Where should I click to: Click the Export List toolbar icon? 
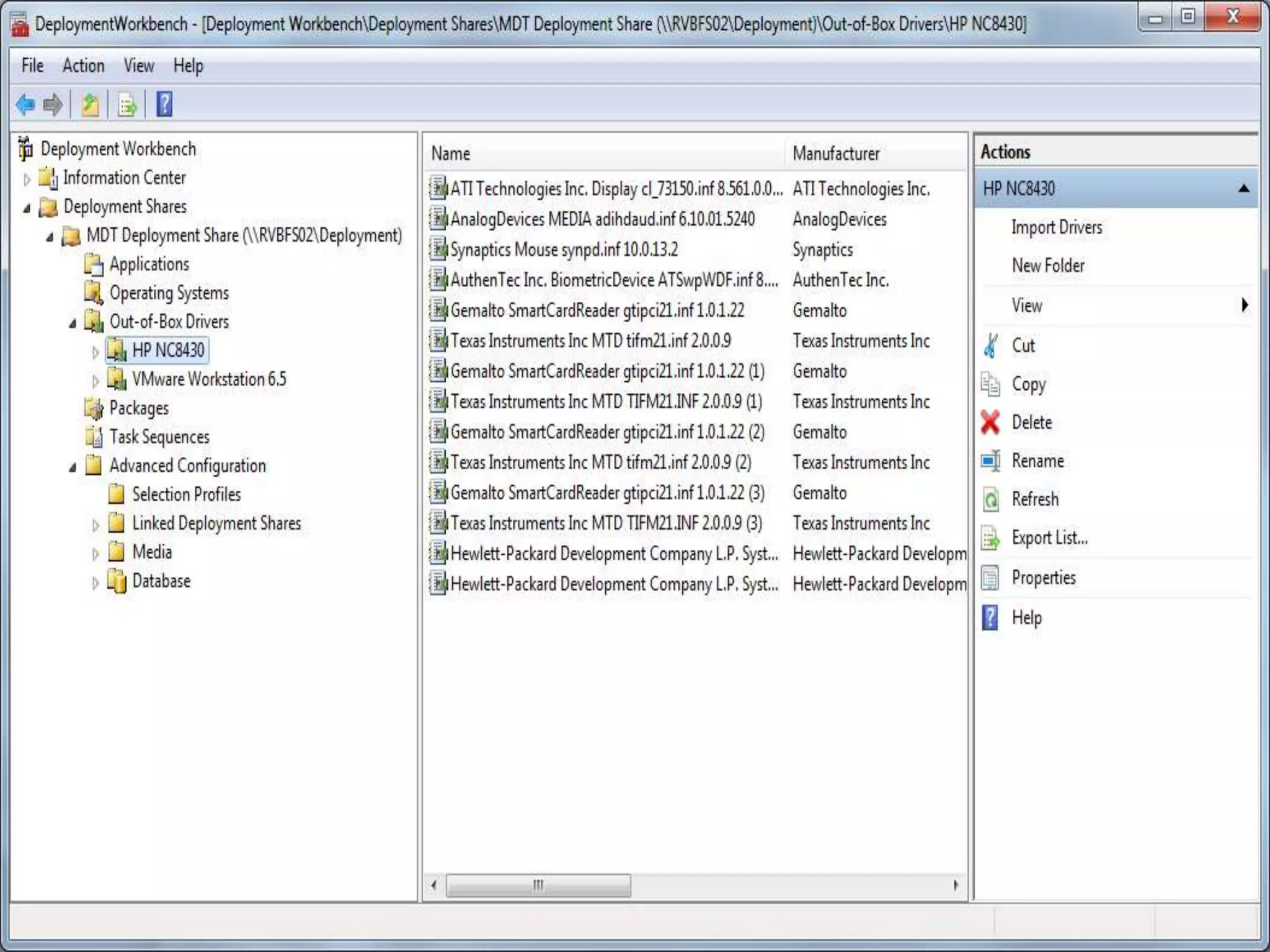point(127,105)
